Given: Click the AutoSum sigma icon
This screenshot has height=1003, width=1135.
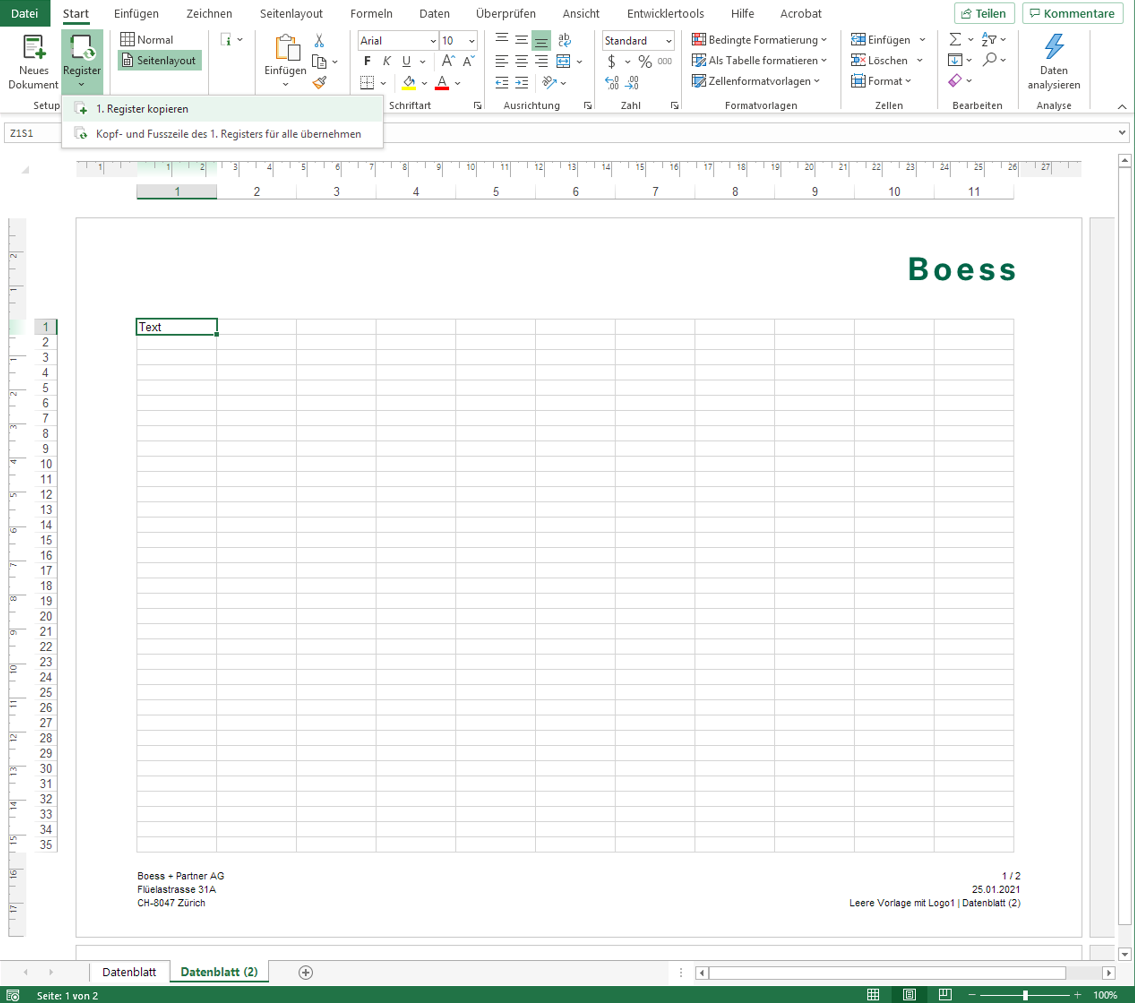Looking at the screenshot, I should (955, 40).
